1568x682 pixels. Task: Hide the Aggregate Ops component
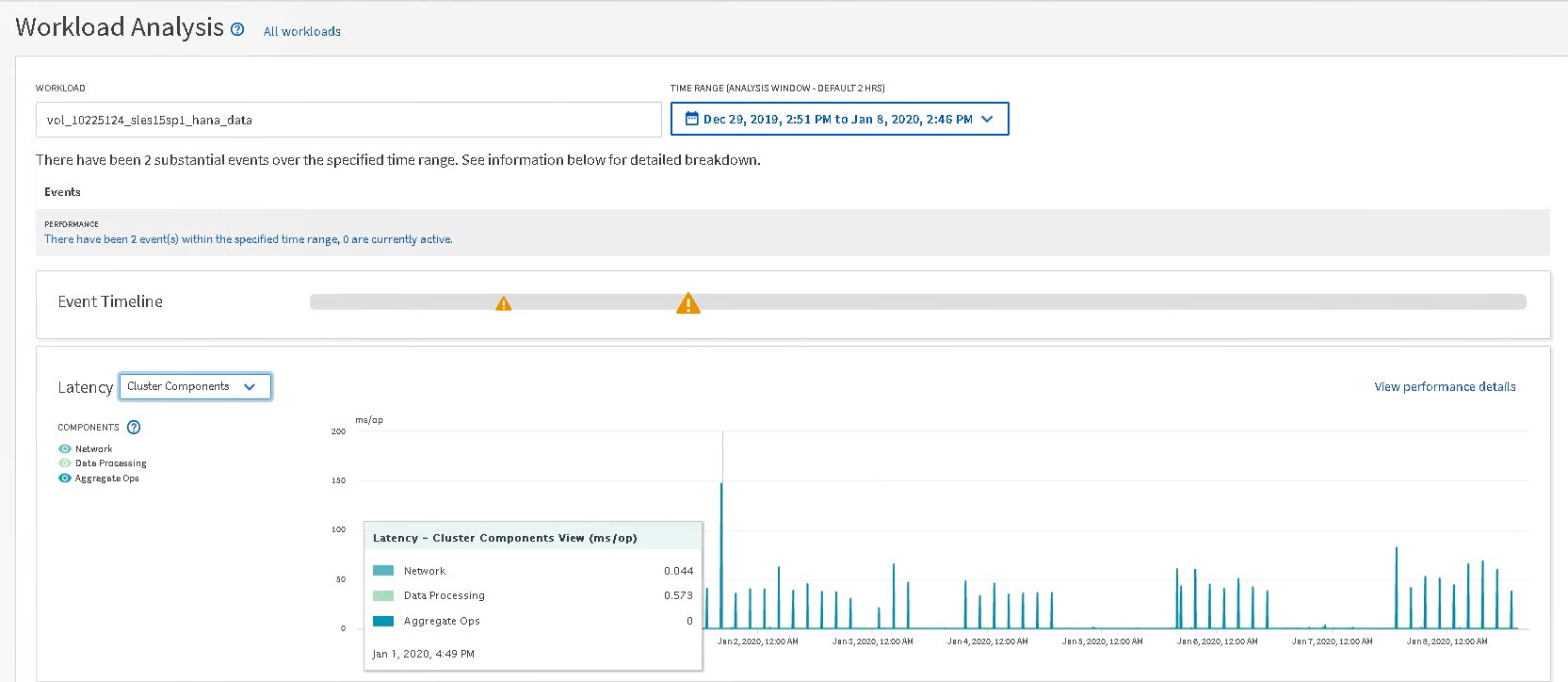pos(65,479)
